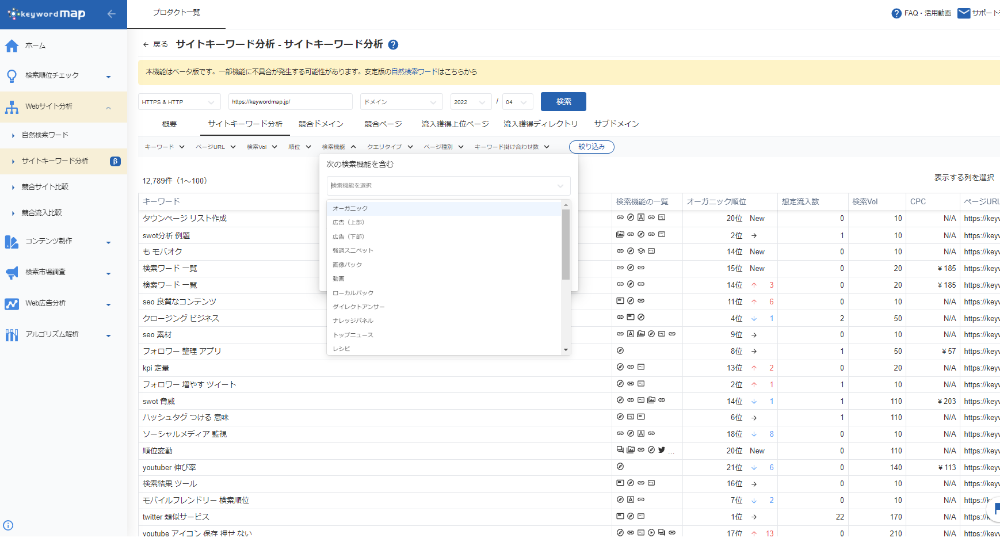1000x537 pixels.
Task: Open the キーワード掛け合わせ数 filter dropdown
Action: (x=511, y=147)
